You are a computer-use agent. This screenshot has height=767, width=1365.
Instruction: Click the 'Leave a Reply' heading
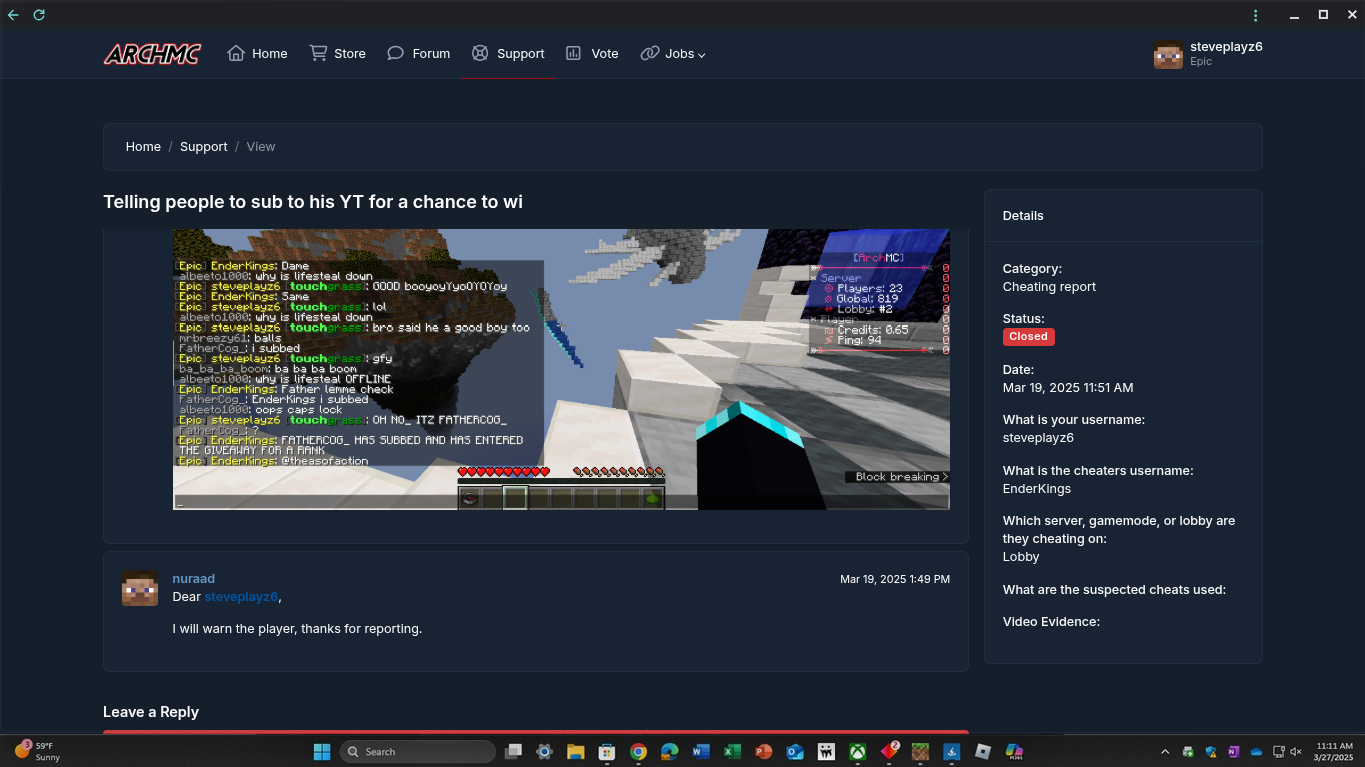click(151, 711)
